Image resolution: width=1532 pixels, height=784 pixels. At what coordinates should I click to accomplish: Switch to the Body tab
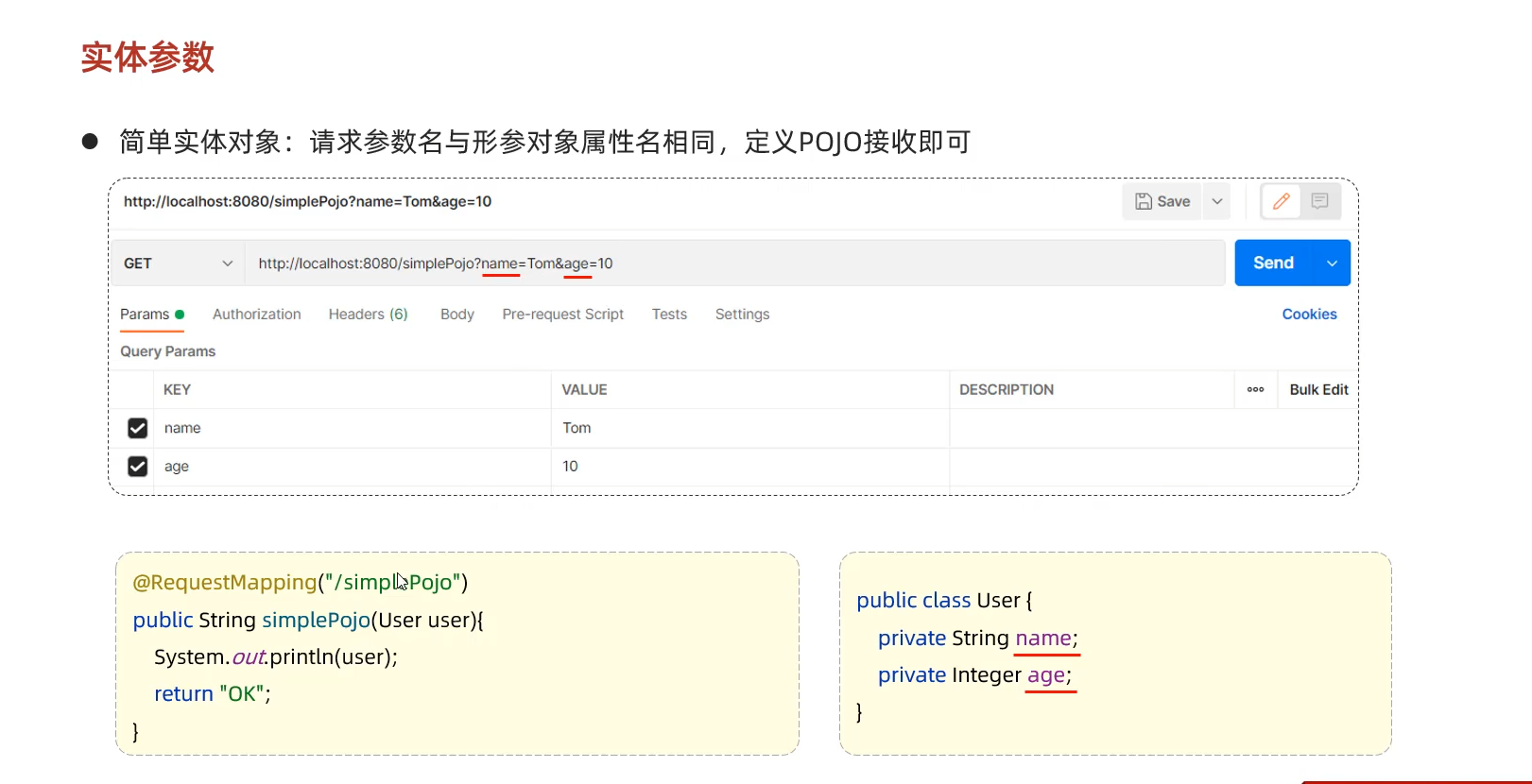coord(457,315)
